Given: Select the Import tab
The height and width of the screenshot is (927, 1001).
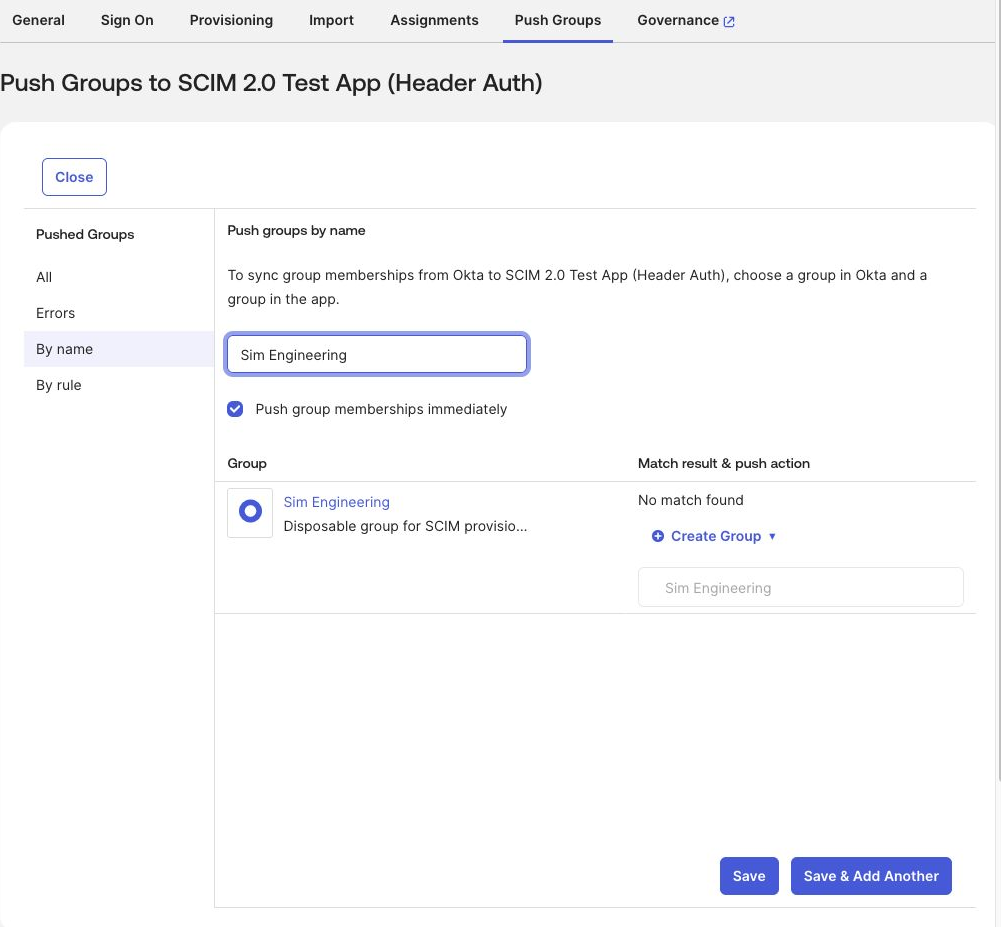Looking at the screenshot, I should tap(331, 20).
